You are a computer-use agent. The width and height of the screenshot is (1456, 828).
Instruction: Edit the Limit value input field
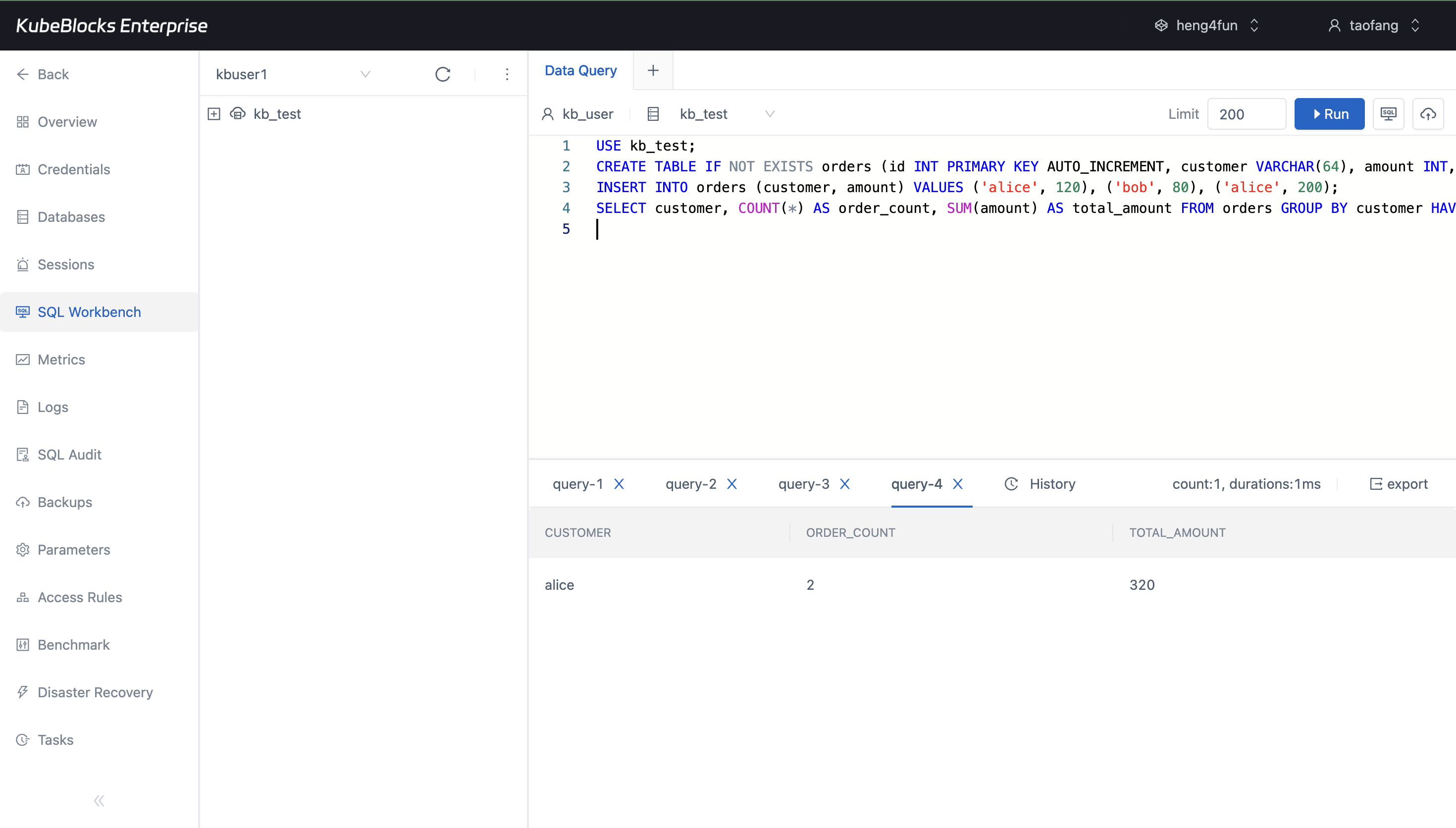[1246, 114]
